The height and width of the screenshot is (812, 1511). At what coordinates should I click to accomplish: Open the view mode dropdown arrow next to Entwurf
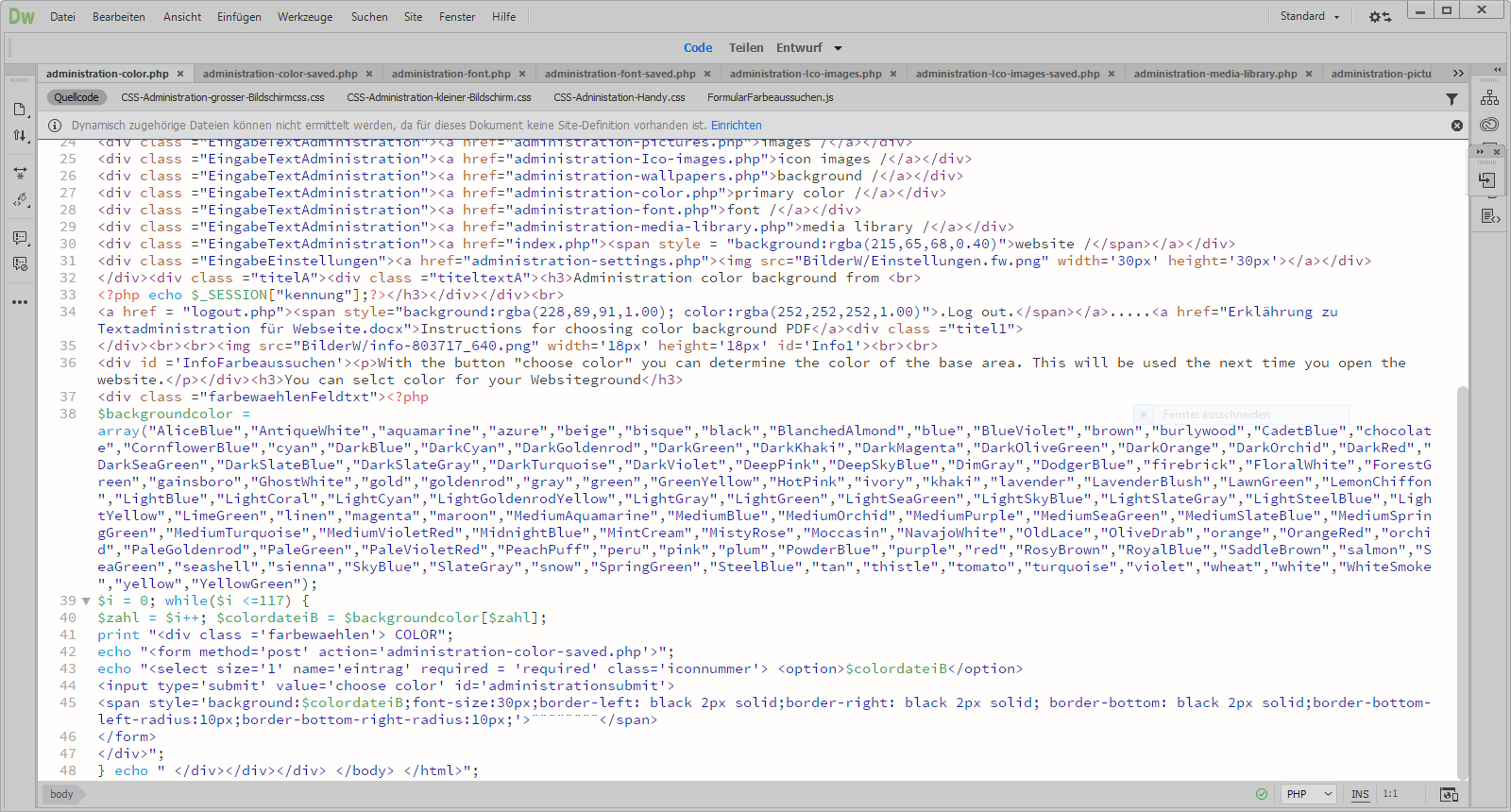(838, 48)
